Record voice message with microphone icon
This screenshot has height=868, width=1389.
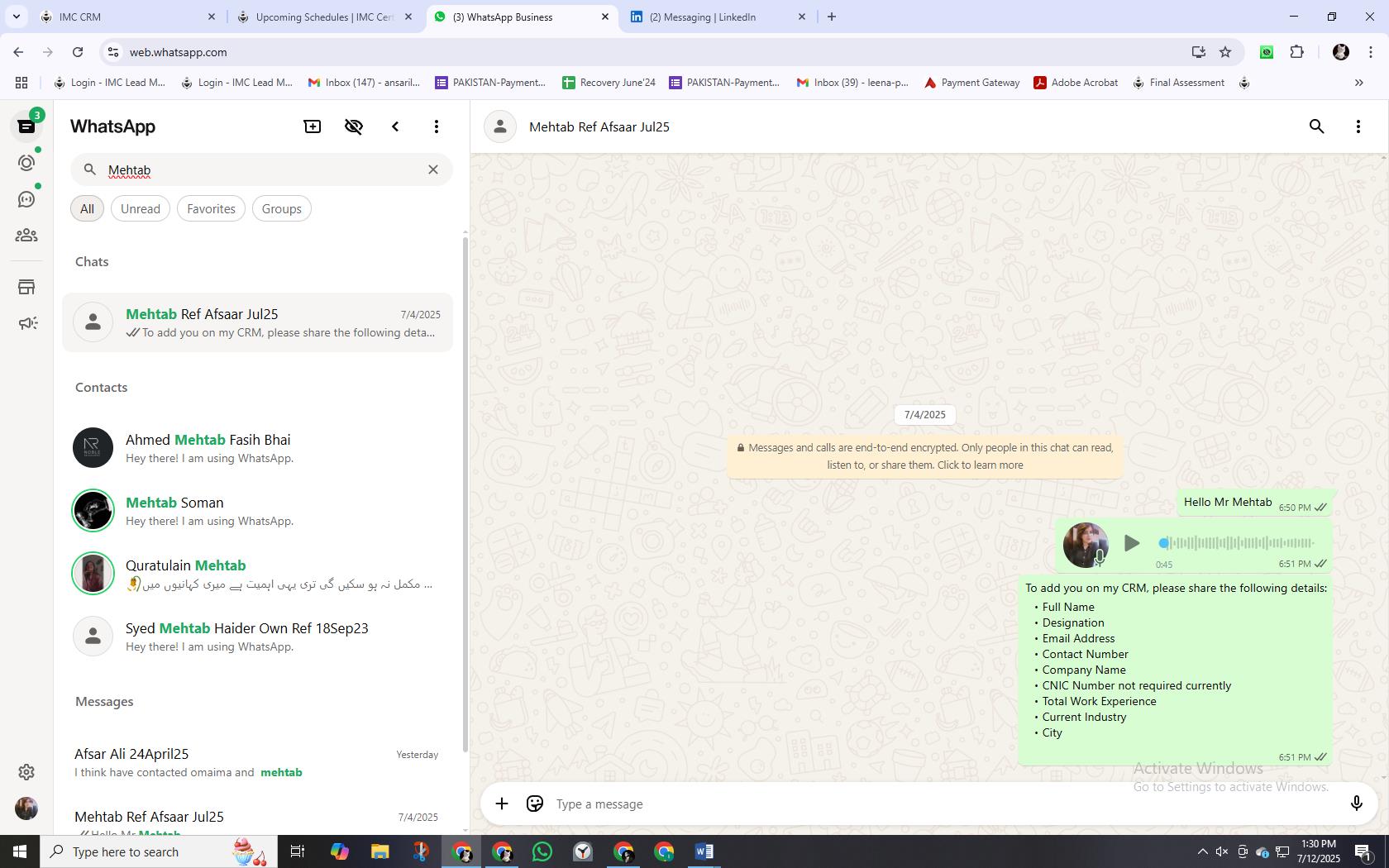point(1356,804)
